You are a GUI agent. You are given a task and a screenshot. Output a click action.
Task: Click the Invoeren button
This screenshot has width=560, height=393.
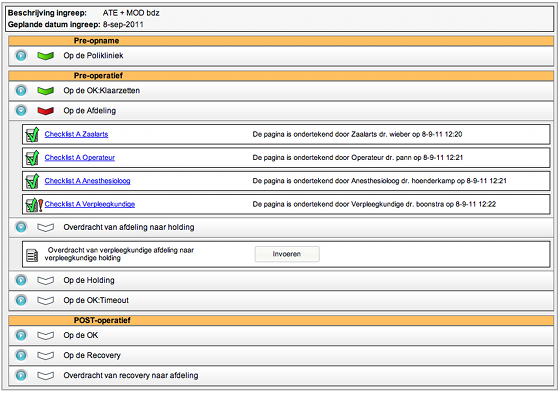pos(287,254)
